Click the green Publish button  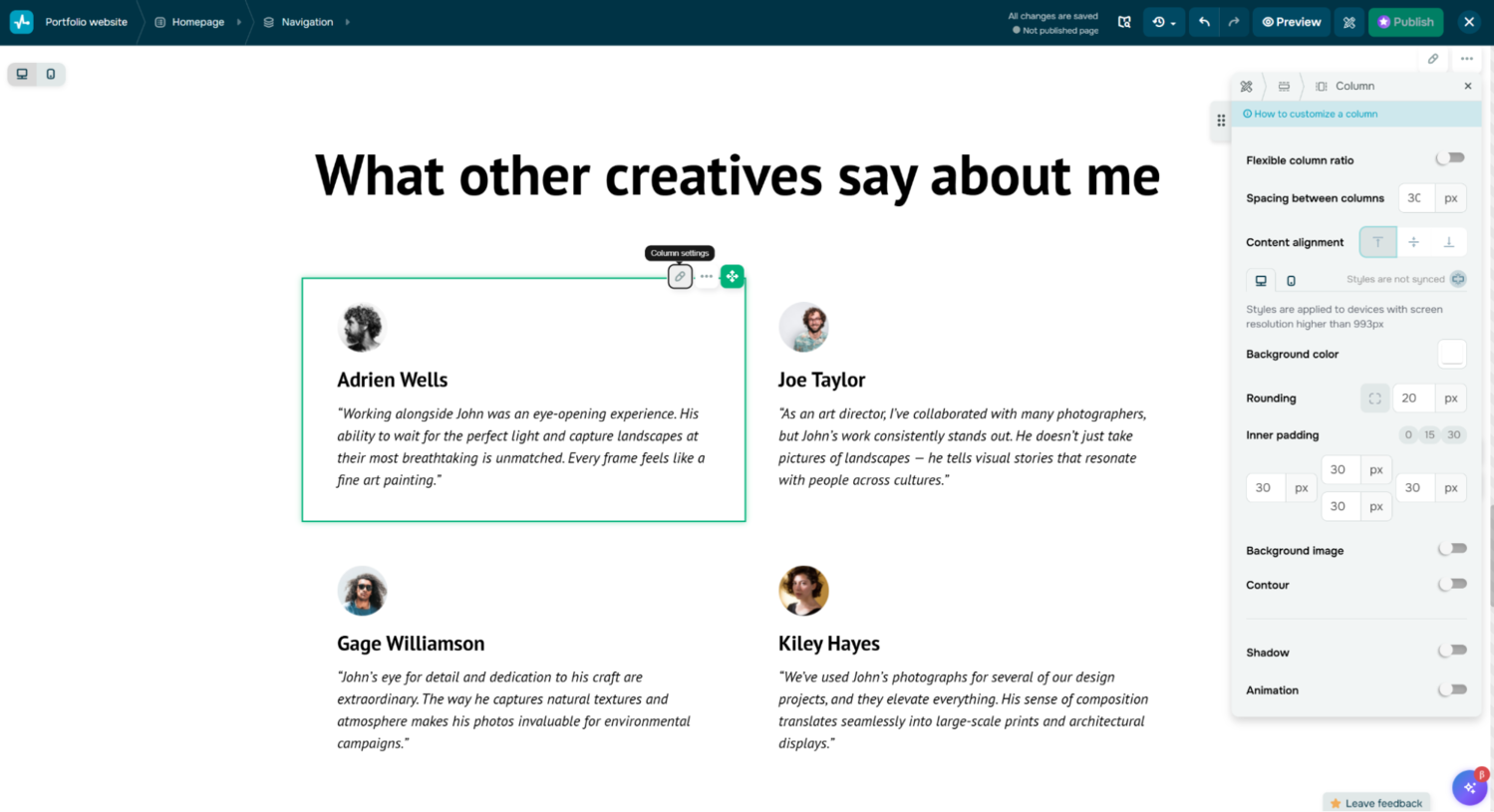(x=1405, y=21)
